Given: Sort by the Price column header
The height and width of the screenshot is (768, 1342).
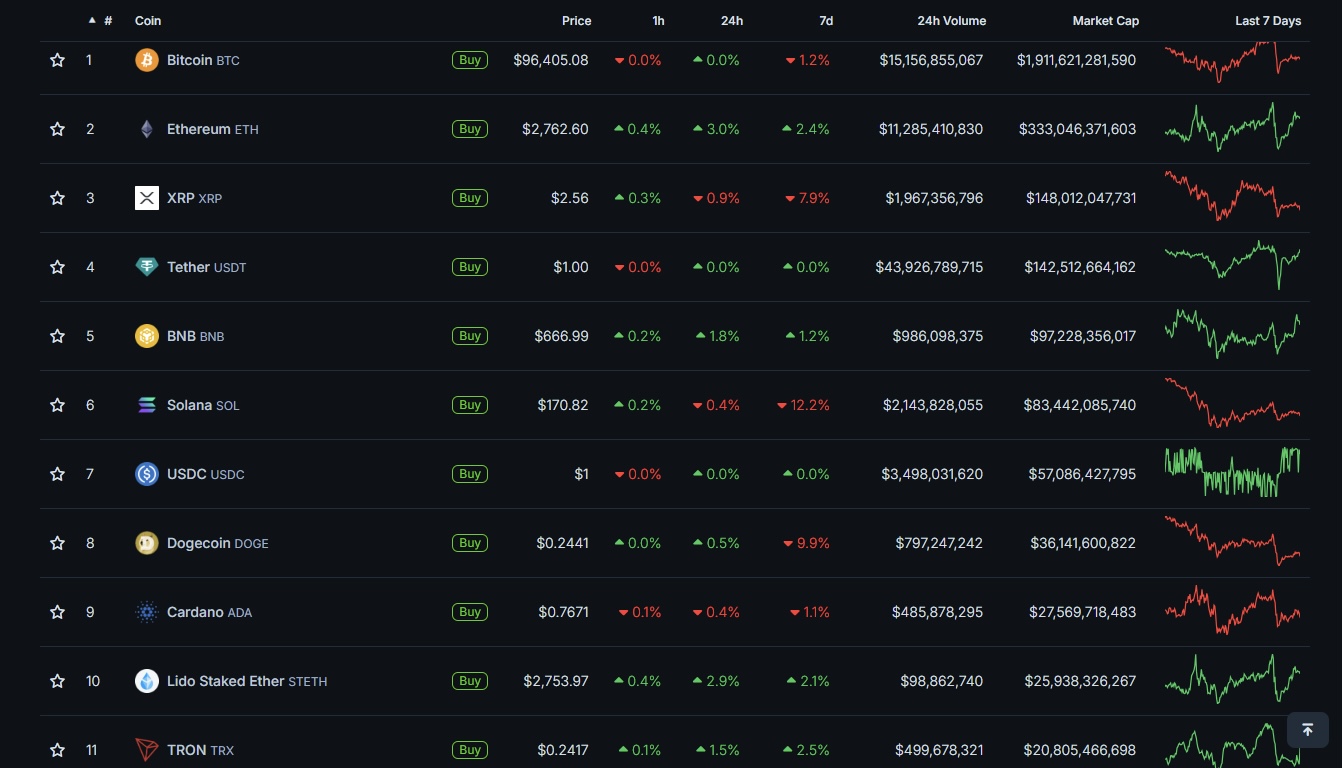Looking at the screenshot, I should tap(576, 20).
